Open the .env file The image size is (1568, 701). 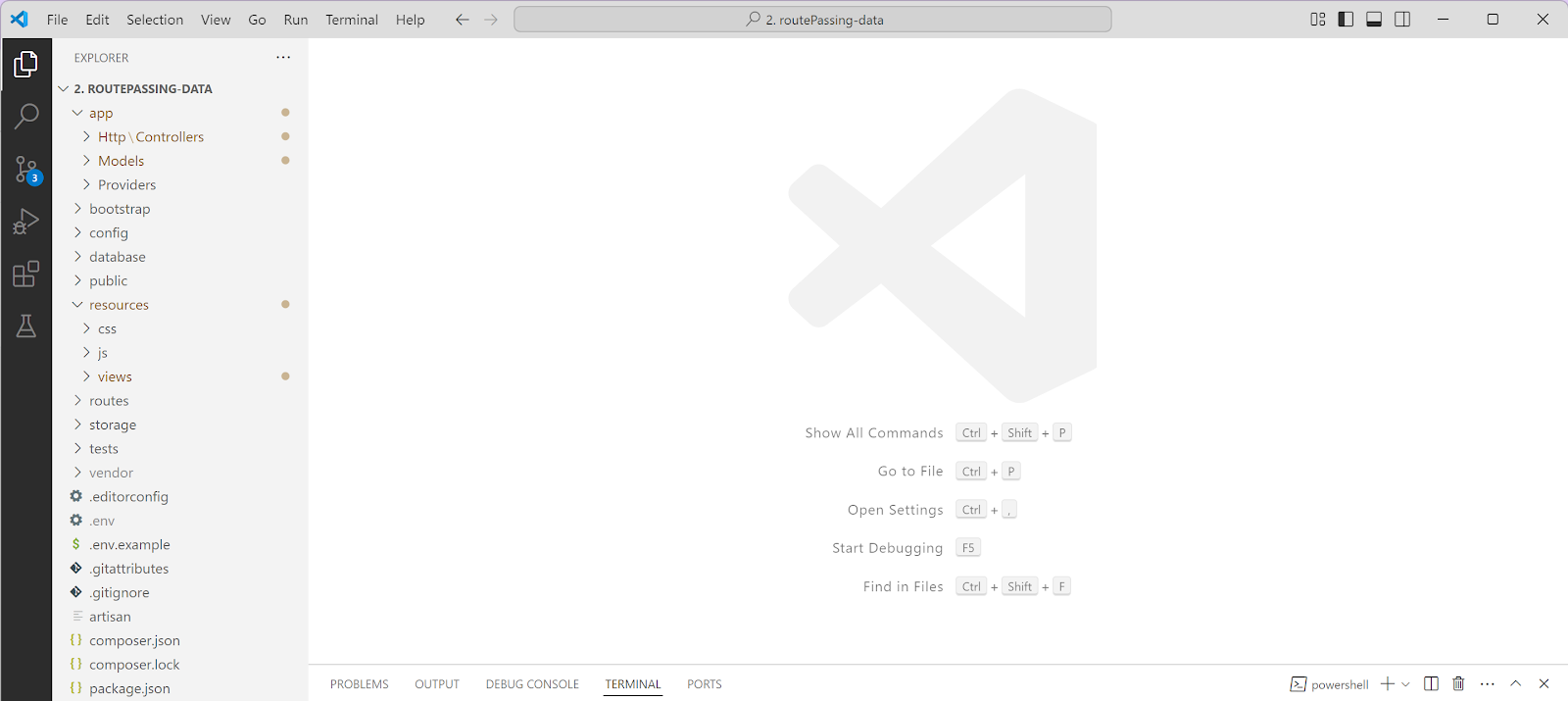180,522
